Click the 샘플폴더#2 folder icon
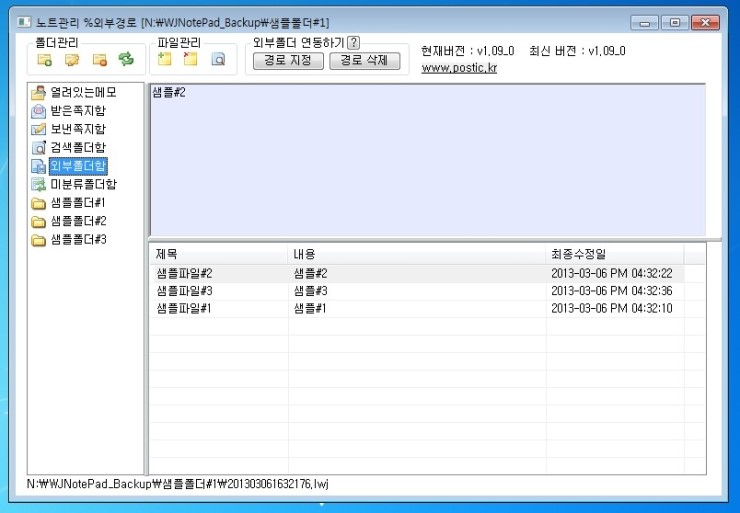The height and width of the screenshot is (513, 740). [38, 221]
